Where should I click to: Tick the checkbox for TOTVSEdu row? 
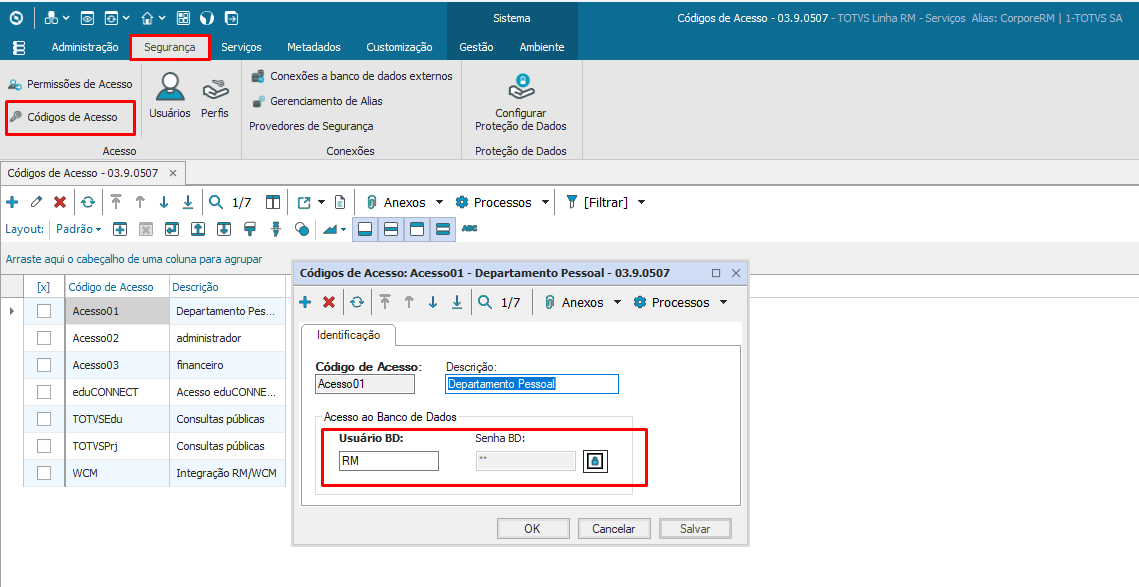coord(44,418)
